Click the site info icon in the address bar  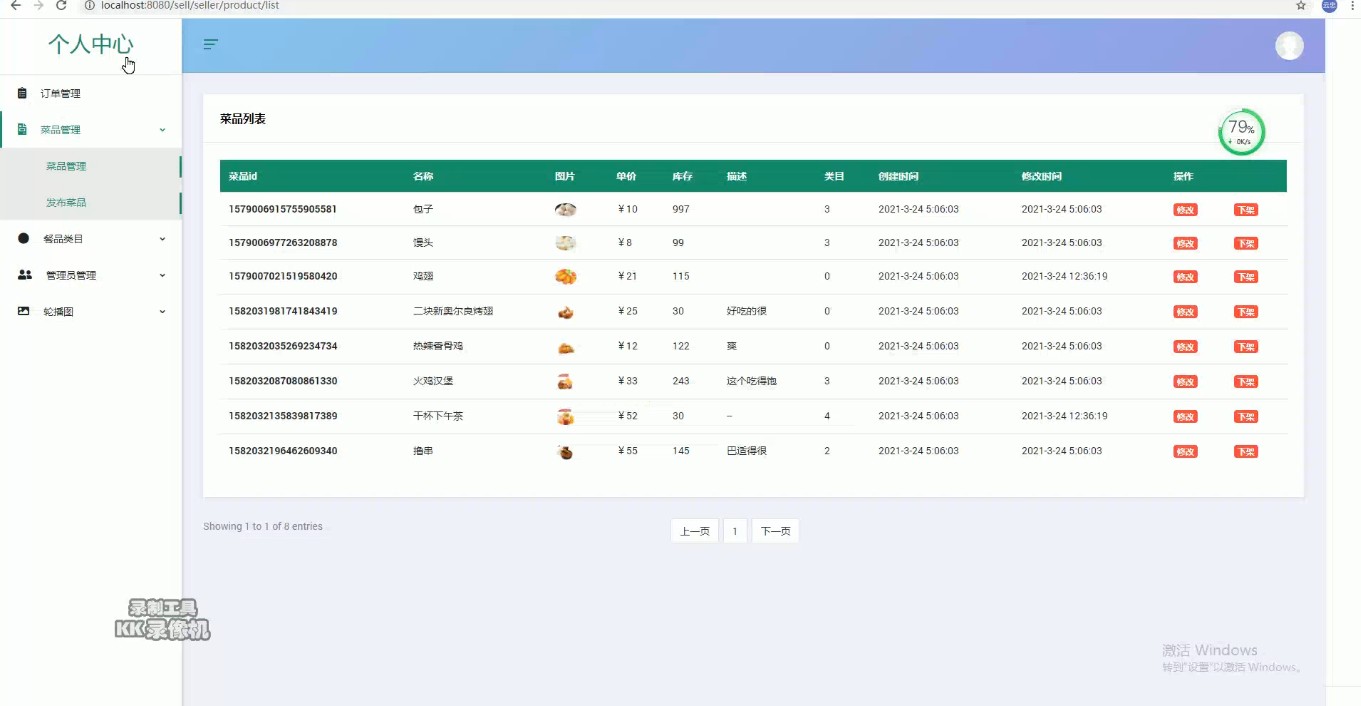click(89, 6)
